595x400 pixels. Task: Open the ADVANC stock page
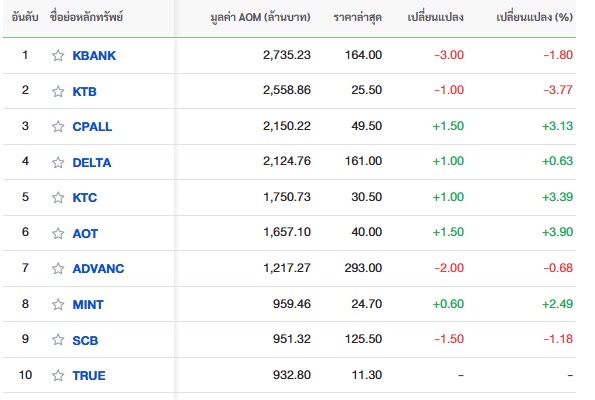[98, 268]
